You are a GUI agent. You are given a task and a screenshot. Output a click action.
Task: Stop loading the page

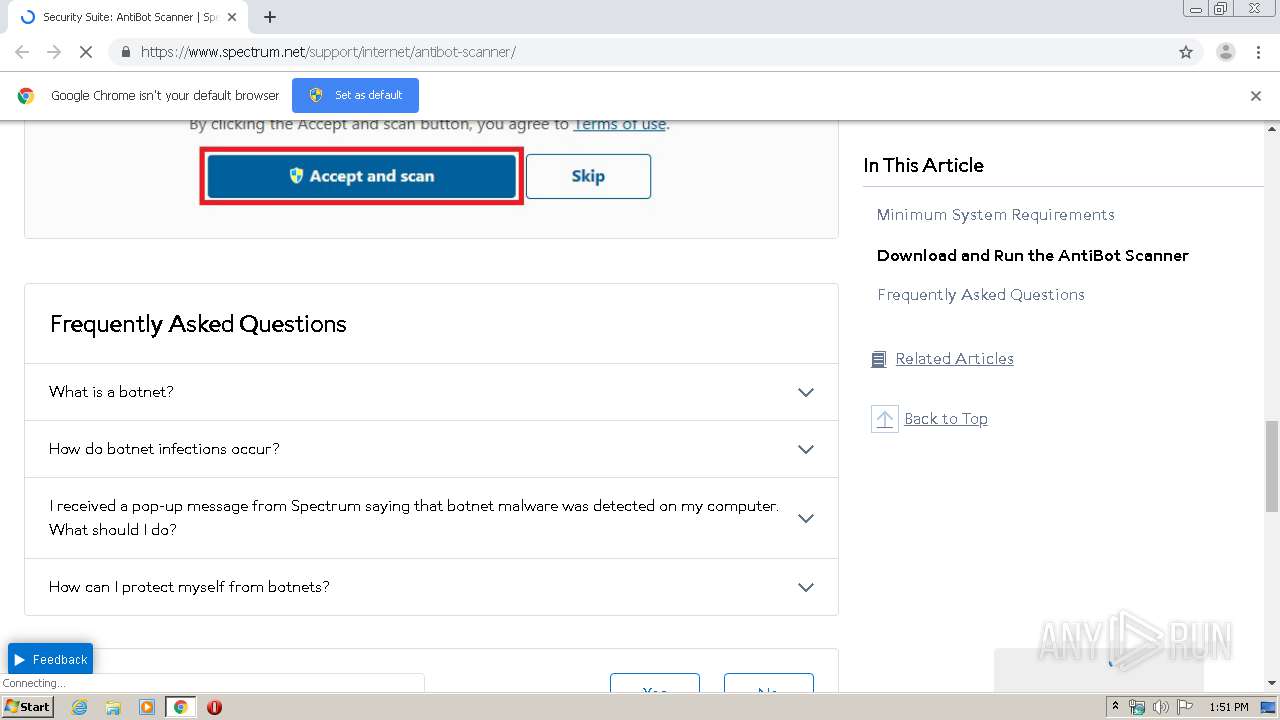point(86,52)
